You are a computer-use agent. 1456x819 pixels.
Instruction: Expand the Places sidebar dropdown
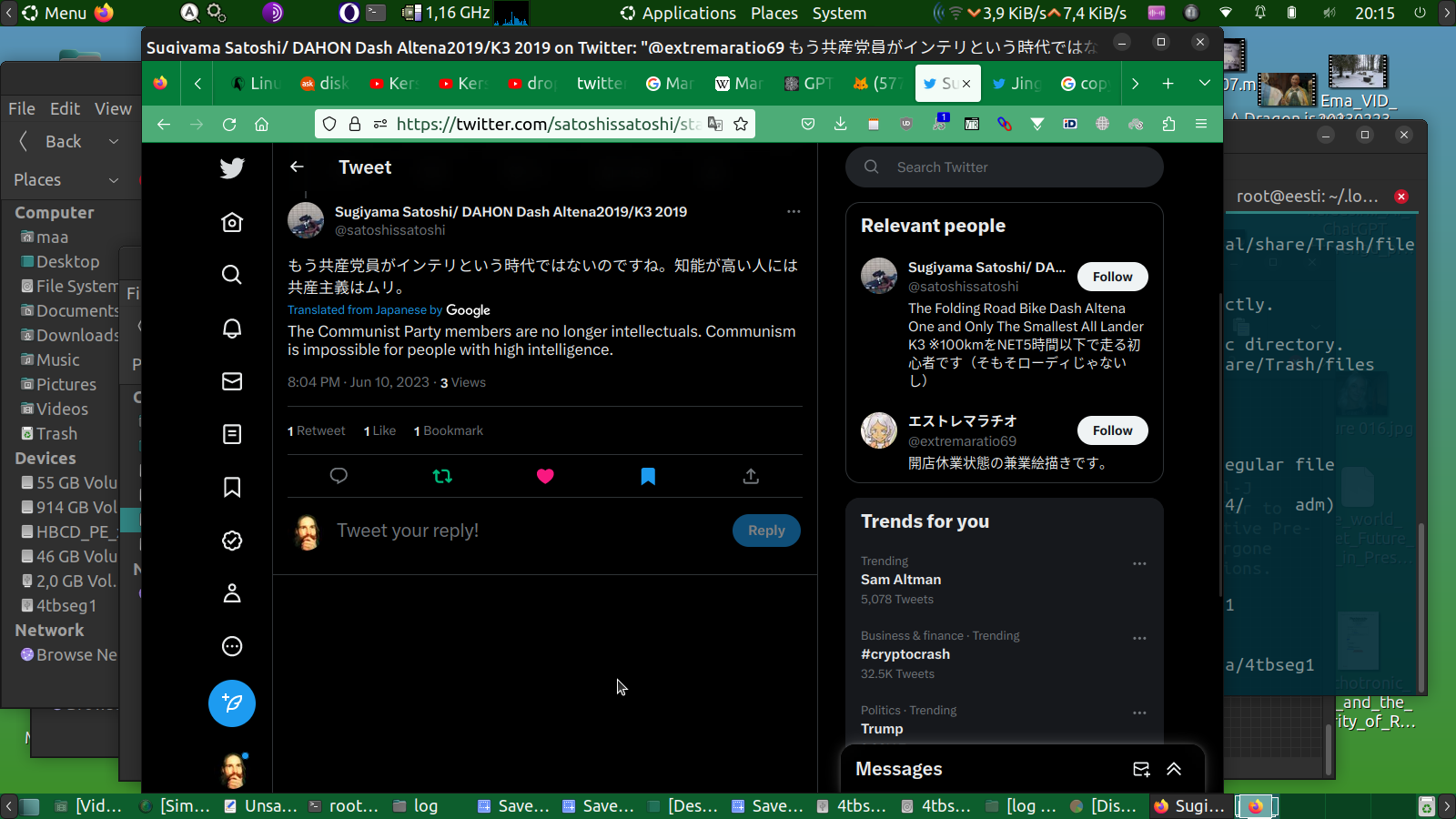pos(114,180)
